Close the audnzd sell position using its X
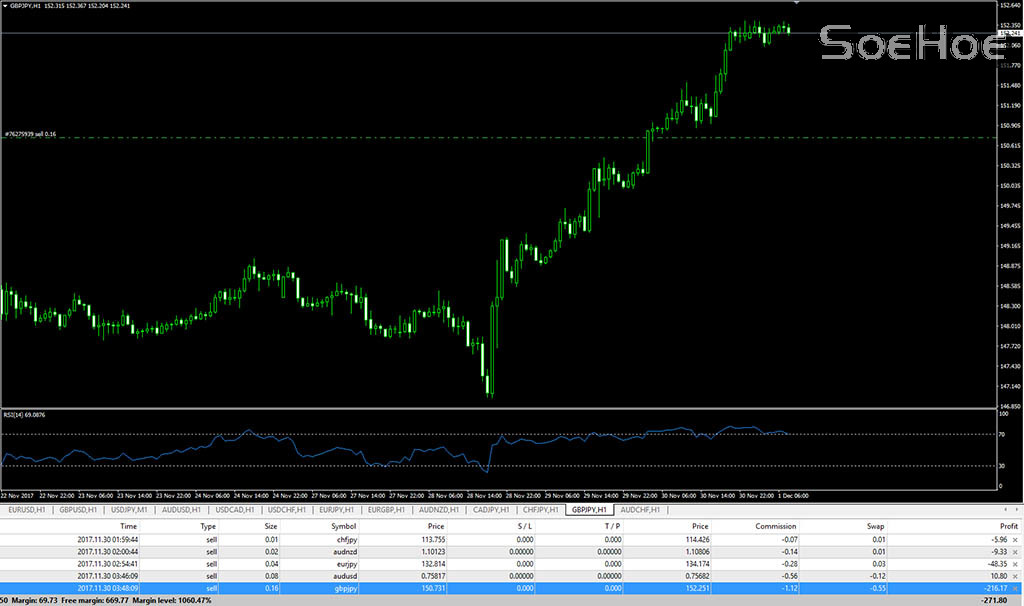The image size is (1024, 606). (1016, 553)
